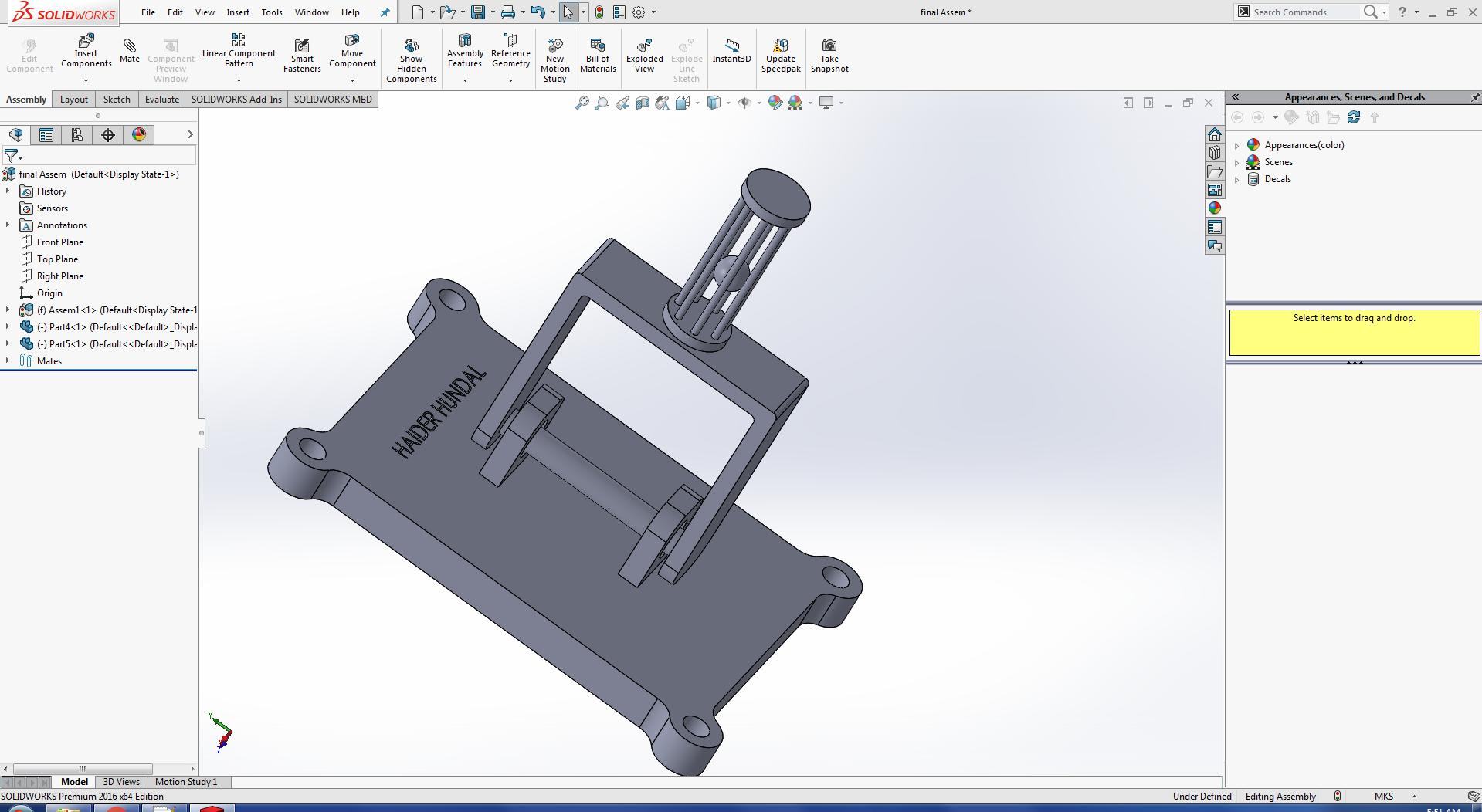Start a New Motion Study
This screenshot has width=1482, height=812.
(x=554, y=60)
